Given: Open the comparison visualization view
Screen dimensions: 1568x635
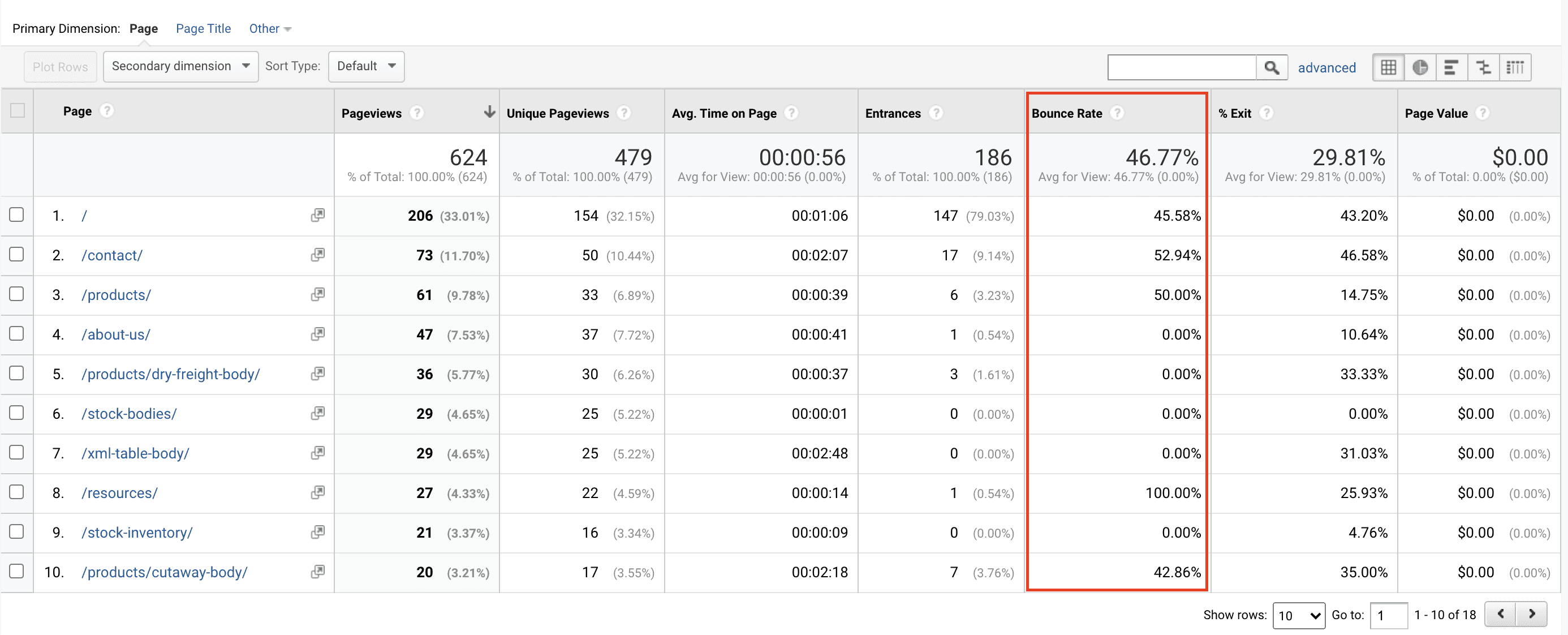Looking at the screenshot, I should click(1483, 67).
